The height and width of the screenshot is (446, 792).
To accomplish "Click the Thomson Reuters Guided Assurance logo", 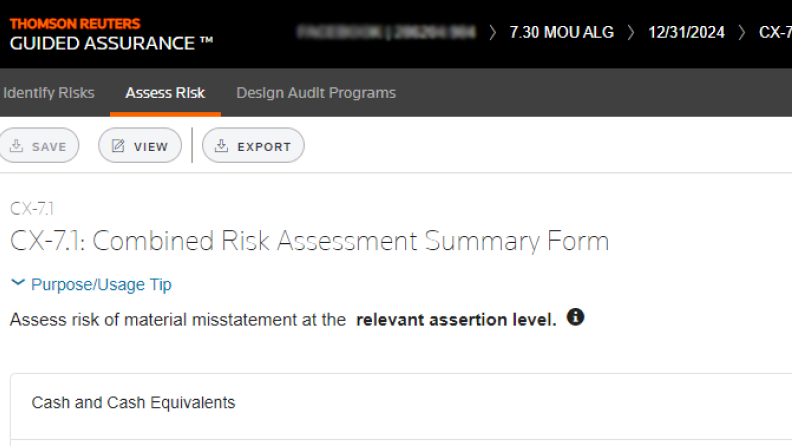I will [111, 33].
